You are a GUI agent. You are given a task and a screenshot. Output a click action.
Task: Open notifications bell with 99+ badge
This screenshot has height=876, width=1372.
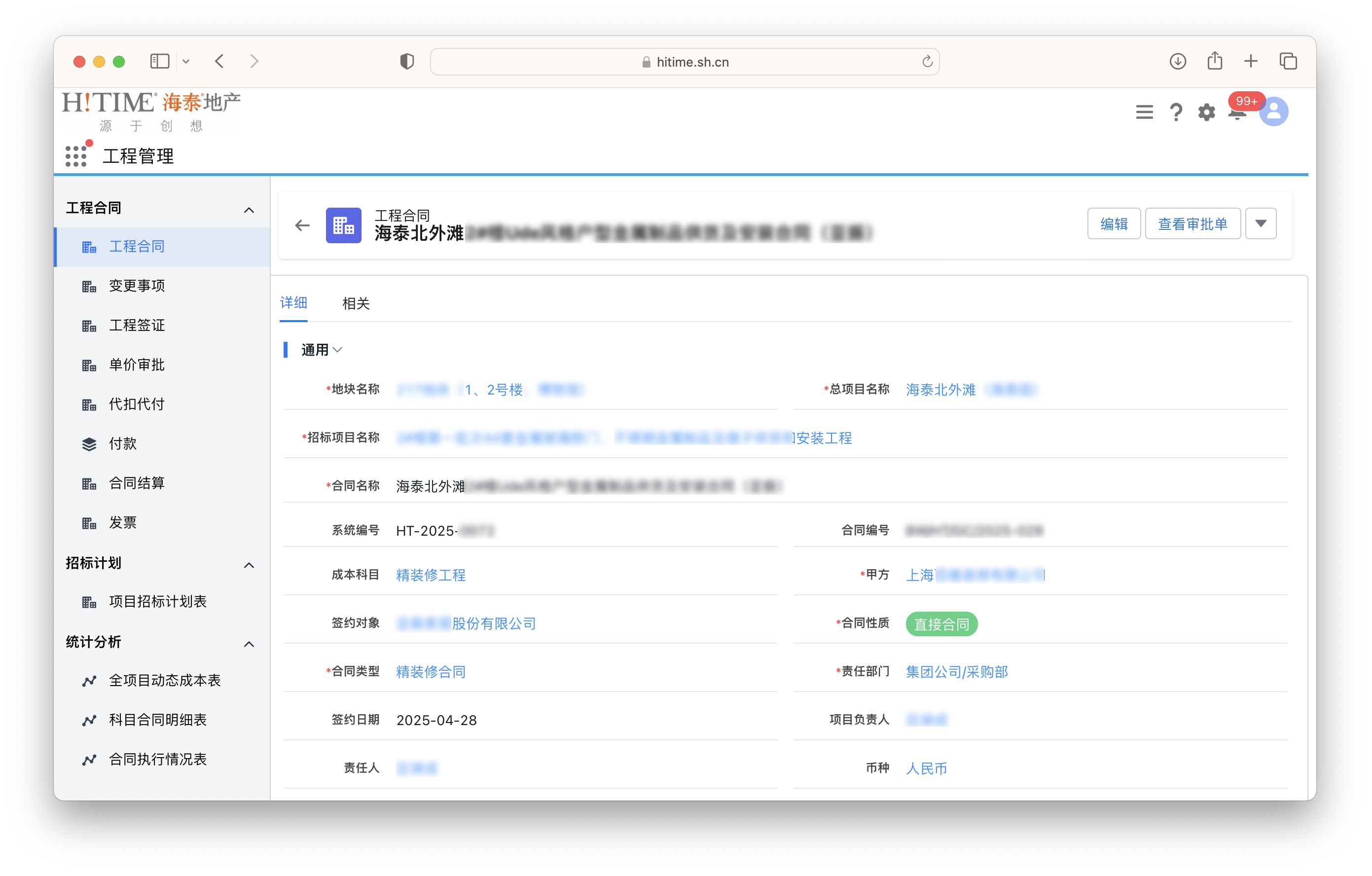(1237, 111)
